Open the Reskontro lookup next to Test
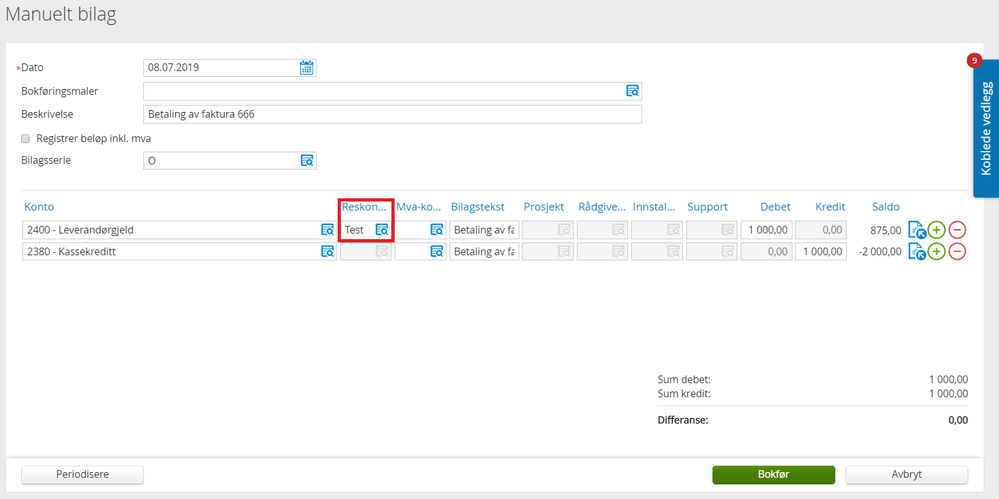The height and width of the screenshot is (499, 999). click(381, 230)
